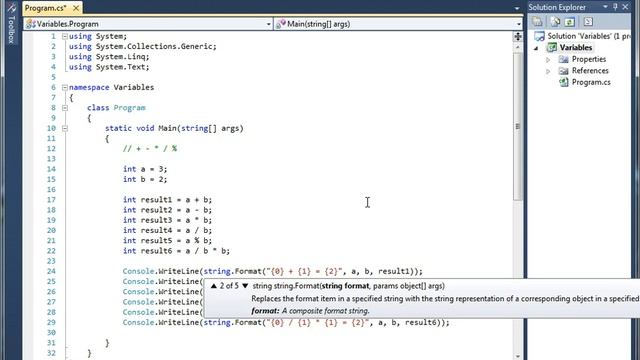Click the Program.cs file icon
Image resolution: width=640 pixels, height=360 pixels.
click(564, 82)
